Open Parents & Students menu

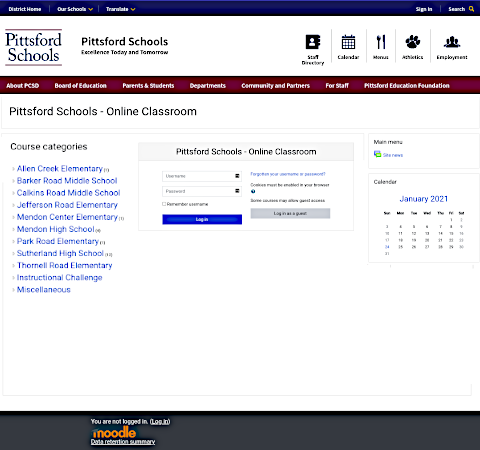pyautogui.click(x=148, y=86)
